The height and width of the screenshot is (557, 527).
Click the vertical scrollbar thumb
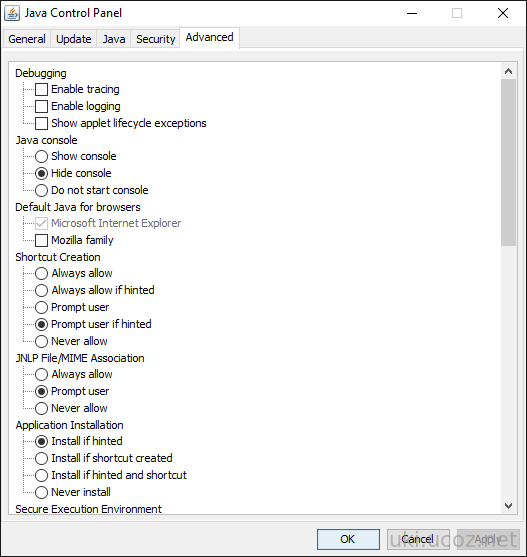[508, 162]
